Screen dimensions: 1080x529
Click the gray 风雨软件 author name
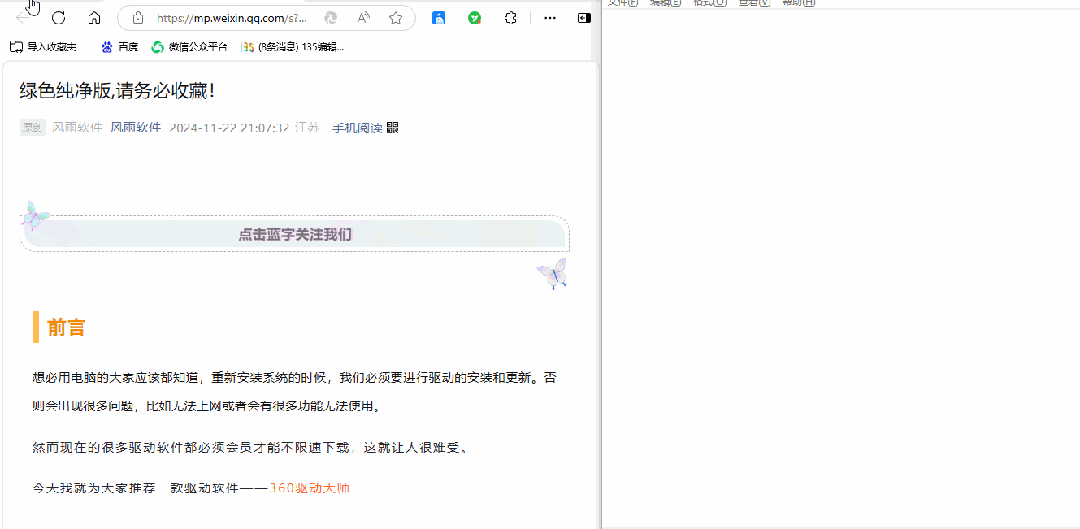click(77, 127)
